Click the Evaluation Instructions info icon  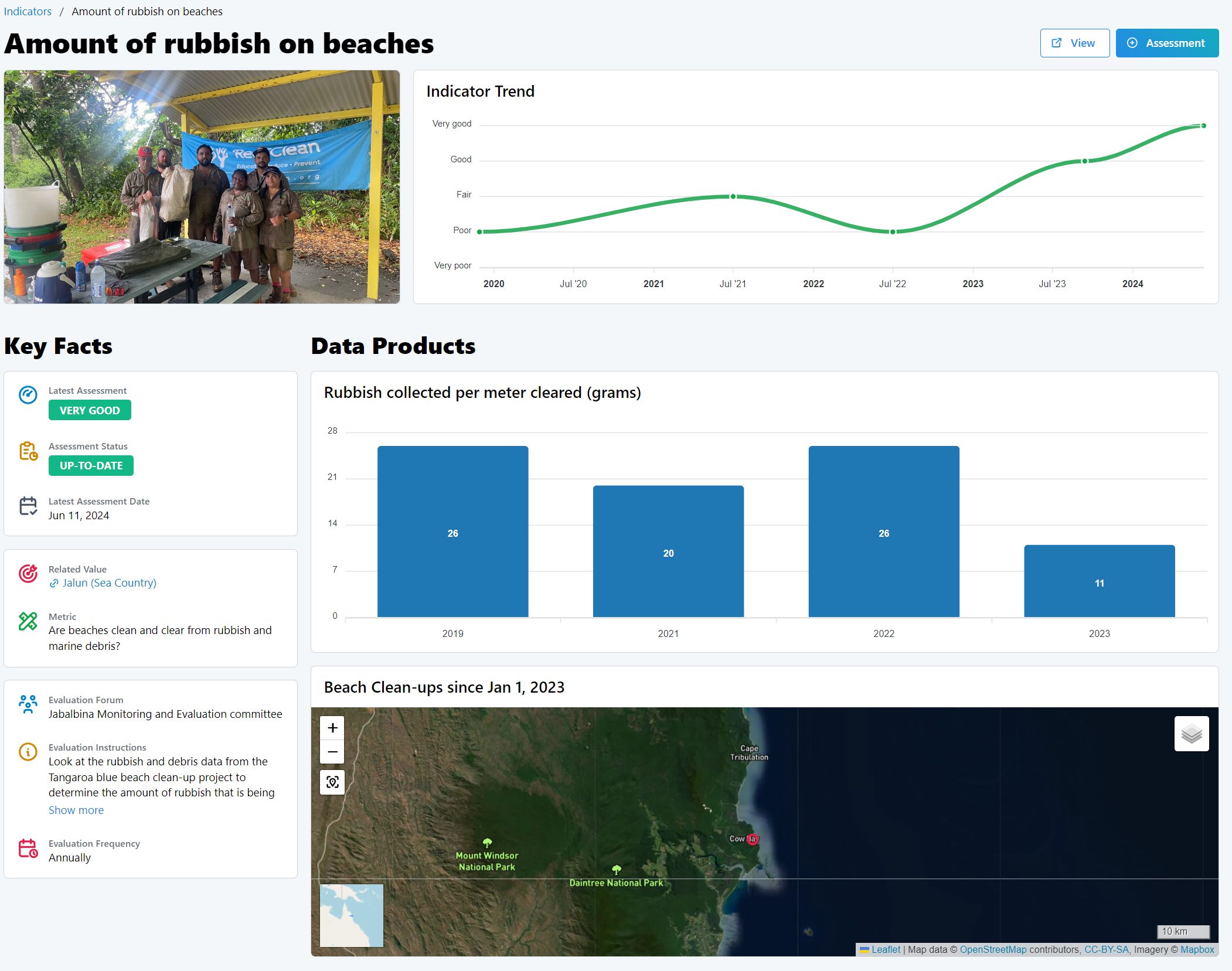28,751
